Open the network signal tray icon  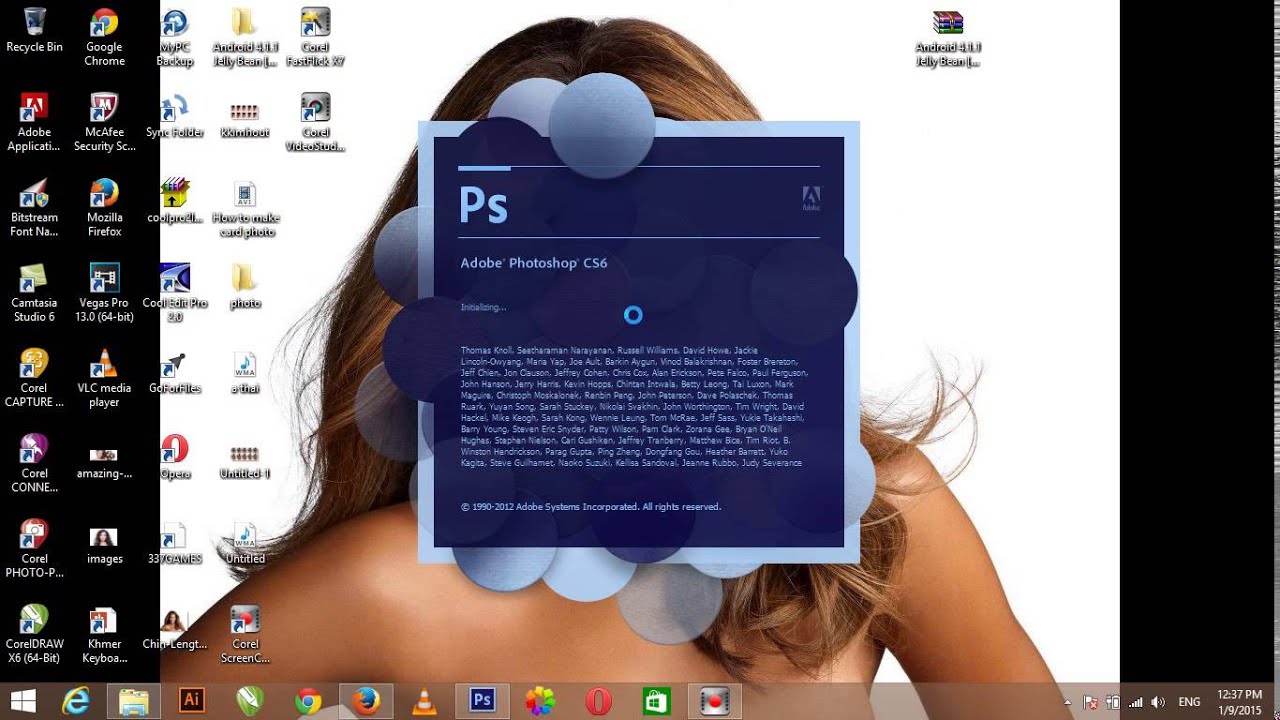coord(1135,702)
